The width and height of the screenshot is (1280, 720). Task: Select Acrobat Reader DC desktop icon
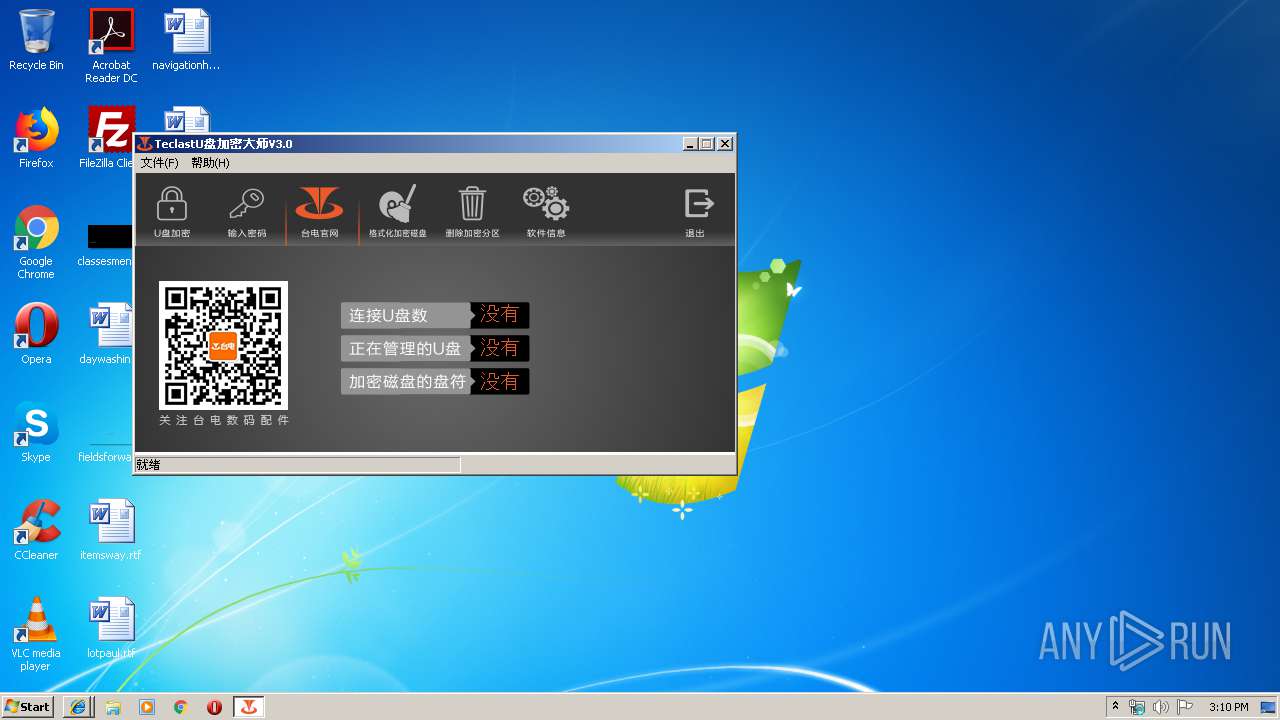(x=111, y=46)
